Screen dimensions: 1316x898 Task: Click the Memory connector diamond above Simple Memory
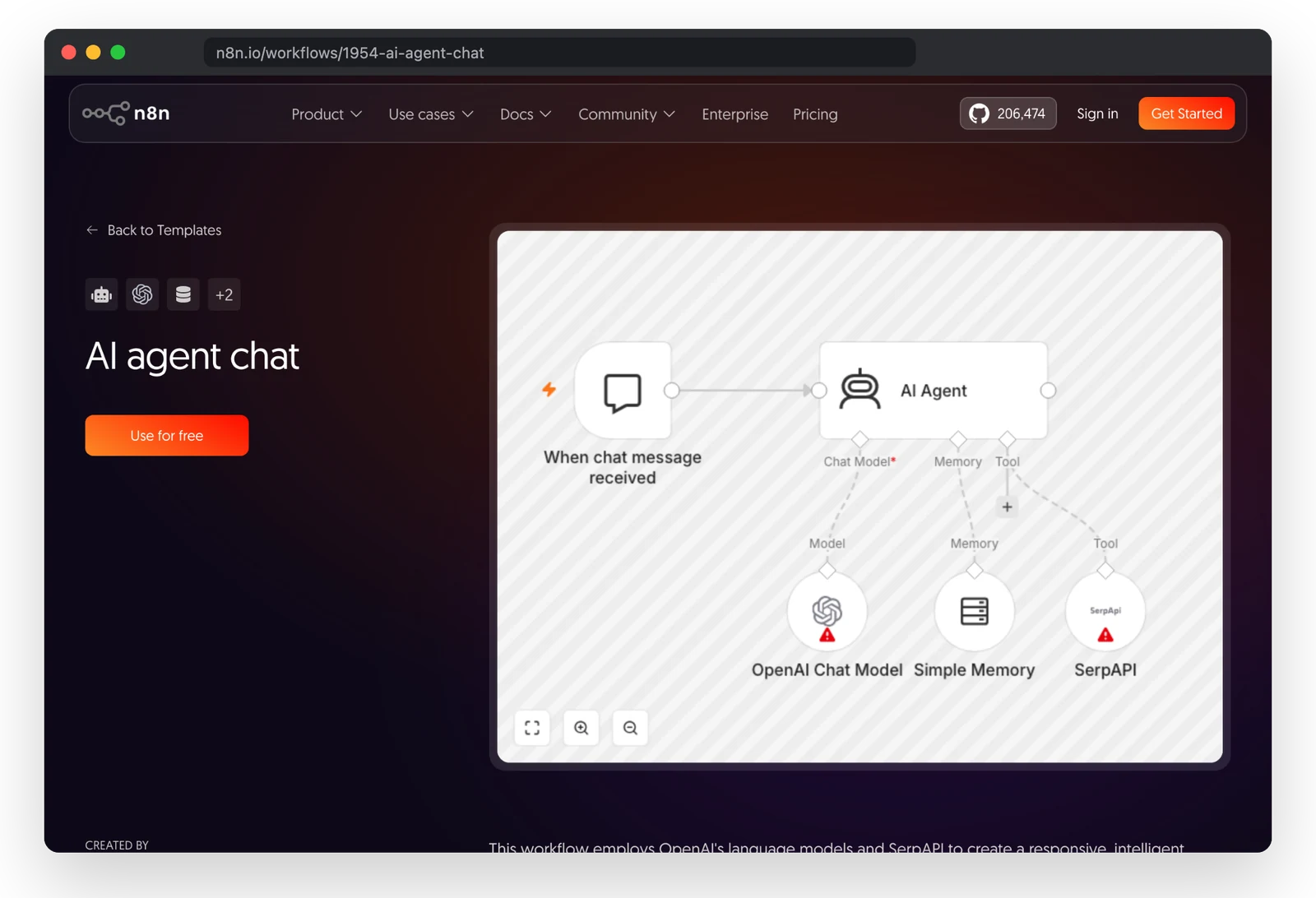[975, 570]
